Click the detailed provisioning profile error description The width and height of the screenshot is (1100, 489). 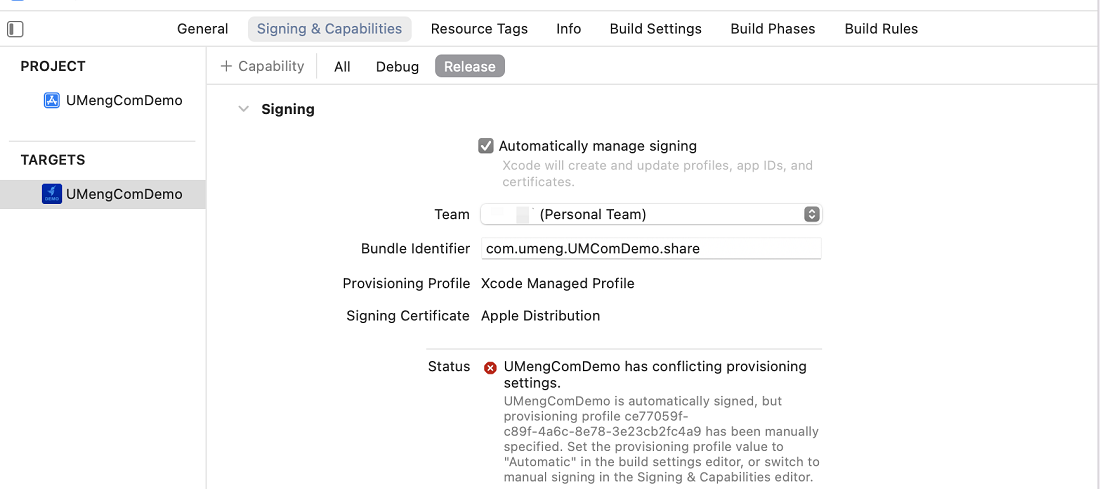(x=662, y=439)
